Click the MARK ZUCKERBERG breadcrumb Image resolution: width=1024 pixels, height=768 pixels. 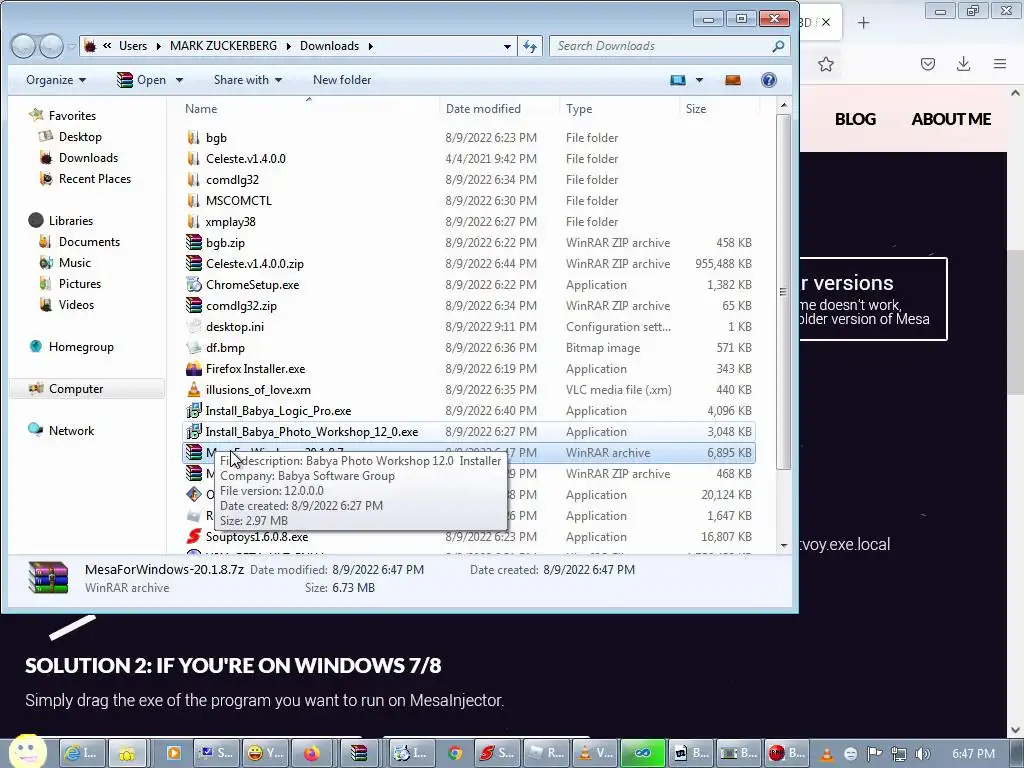coord(223,46)
